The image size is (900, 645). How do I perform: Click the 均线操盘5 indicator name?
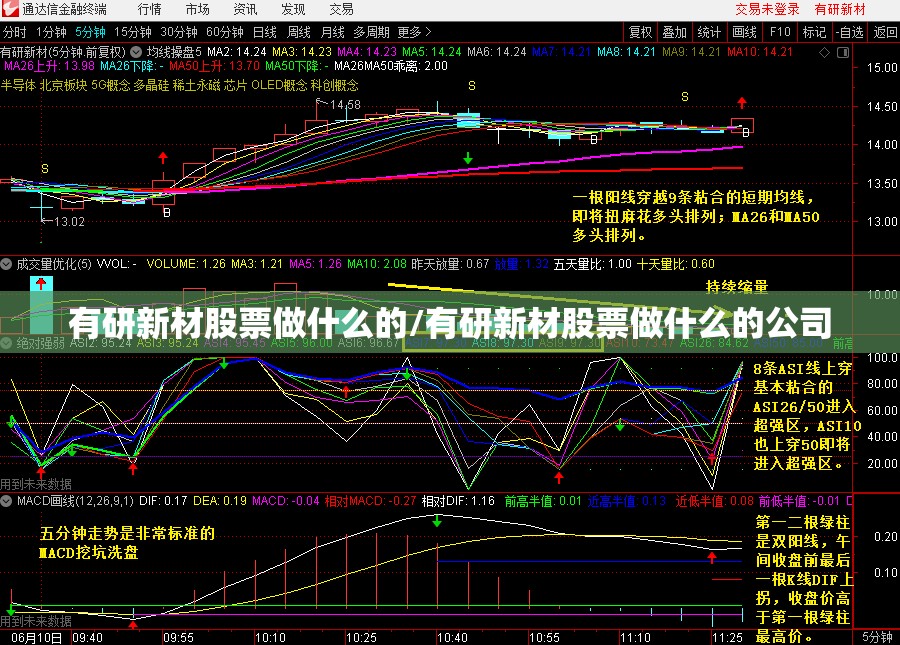click(174, 52)
